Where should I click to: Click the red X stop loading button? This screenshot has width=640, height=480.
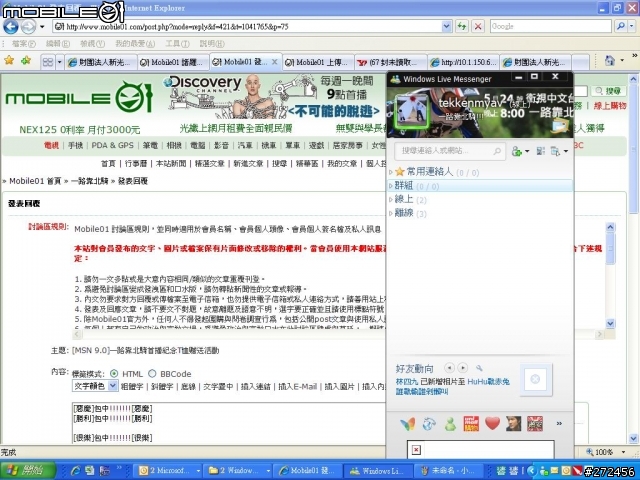(478, 27)
